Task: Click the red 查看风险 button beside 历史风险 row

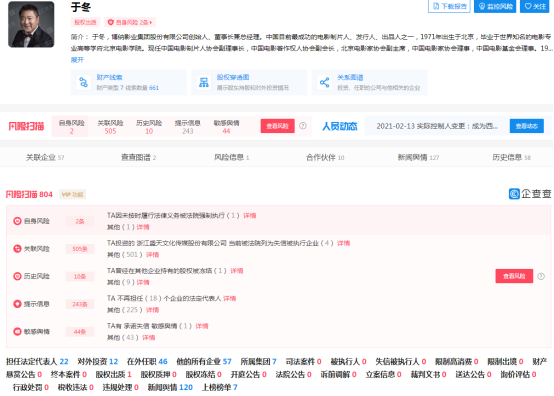Action: (x=514, y=276)
